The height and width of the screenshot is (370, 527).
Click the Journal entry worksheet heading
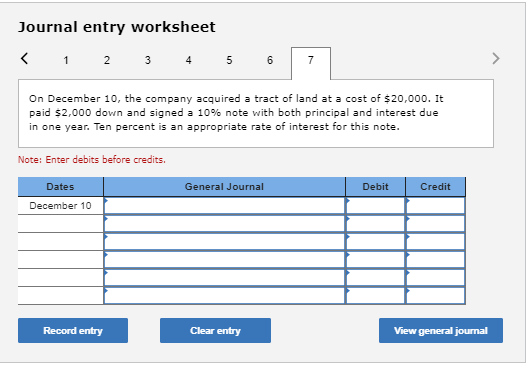(117, 27)
